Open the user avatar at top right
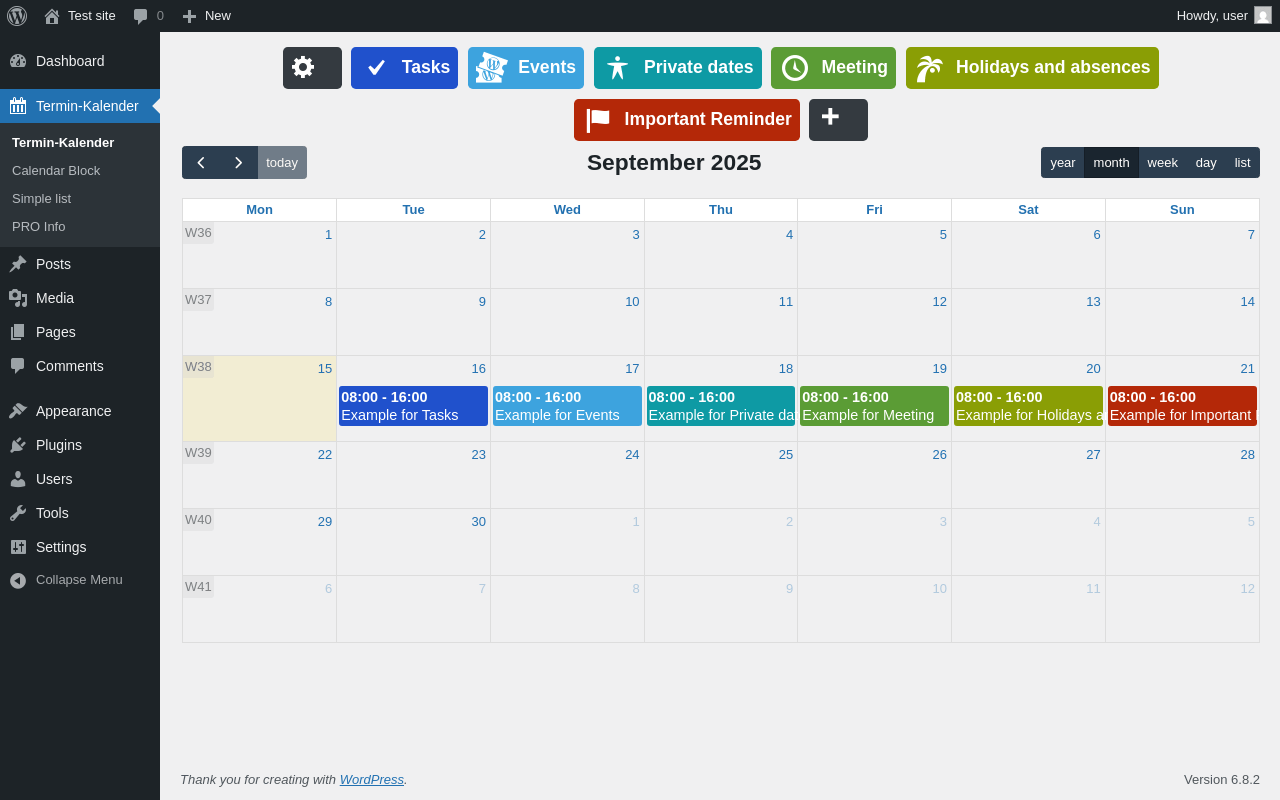Screen dimensions: 1280x800 pos(1263,15)
